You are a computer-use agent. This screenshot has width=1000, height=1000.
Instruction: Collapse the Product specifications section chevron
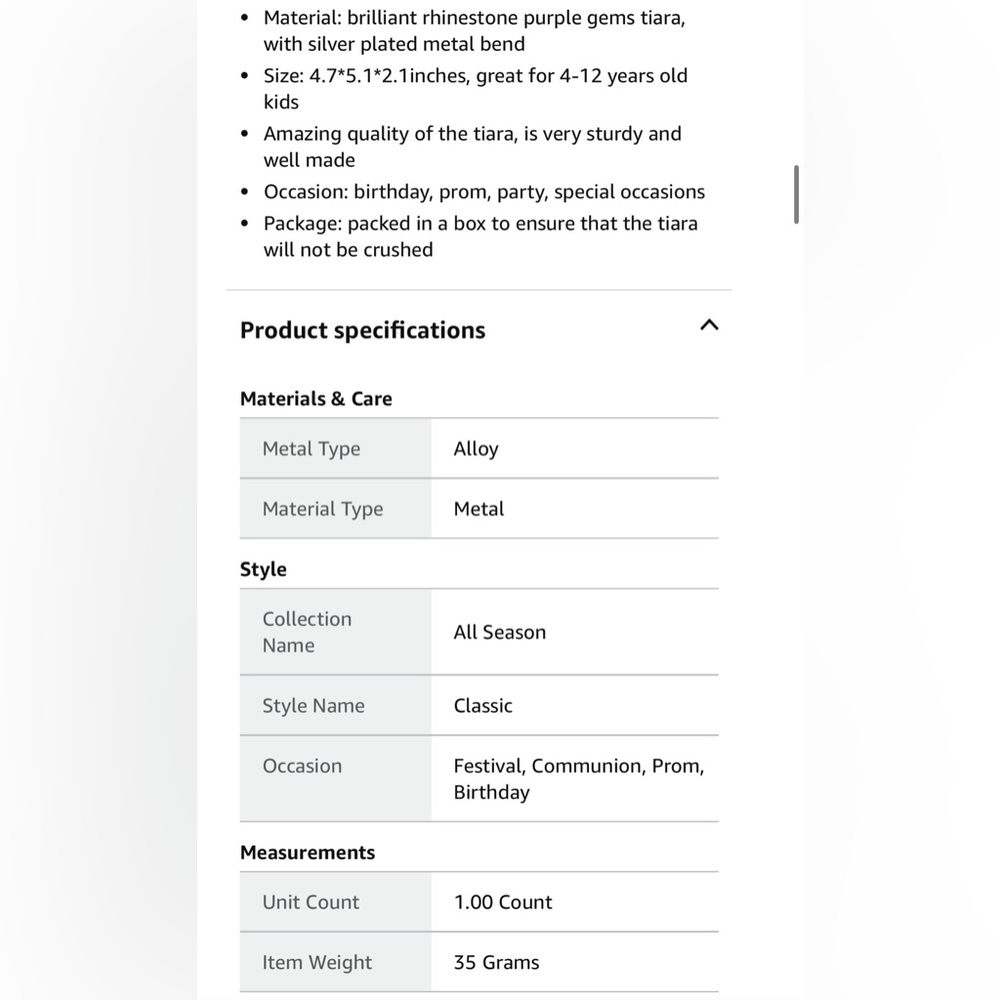tap(709, 325)
